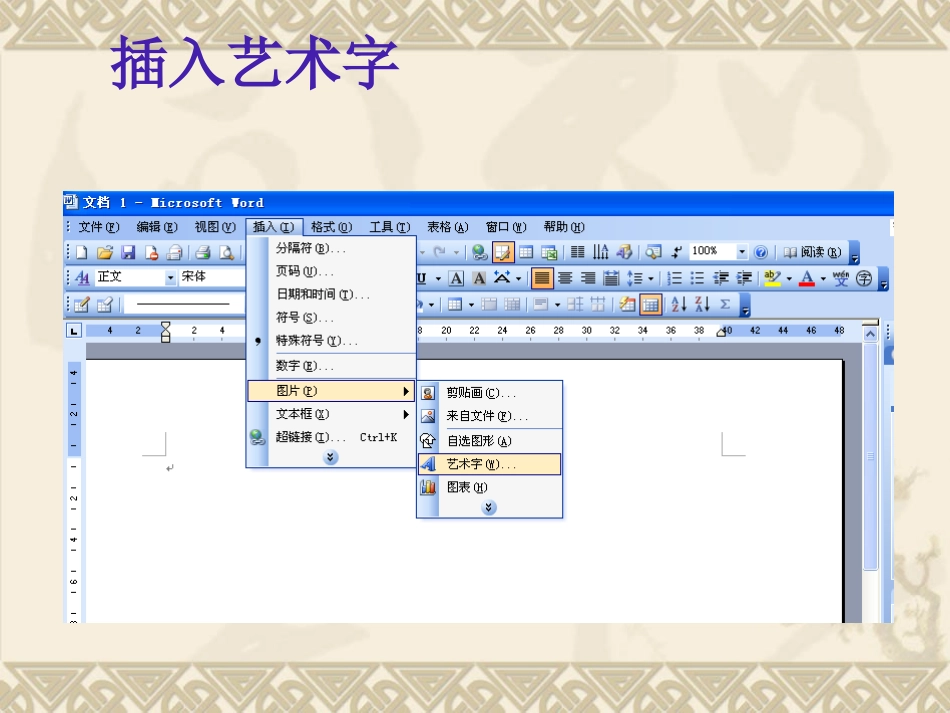The image size is (950, 713).
Task: Toggle Distributed alignment button
Action: click(x=611, y=278)
